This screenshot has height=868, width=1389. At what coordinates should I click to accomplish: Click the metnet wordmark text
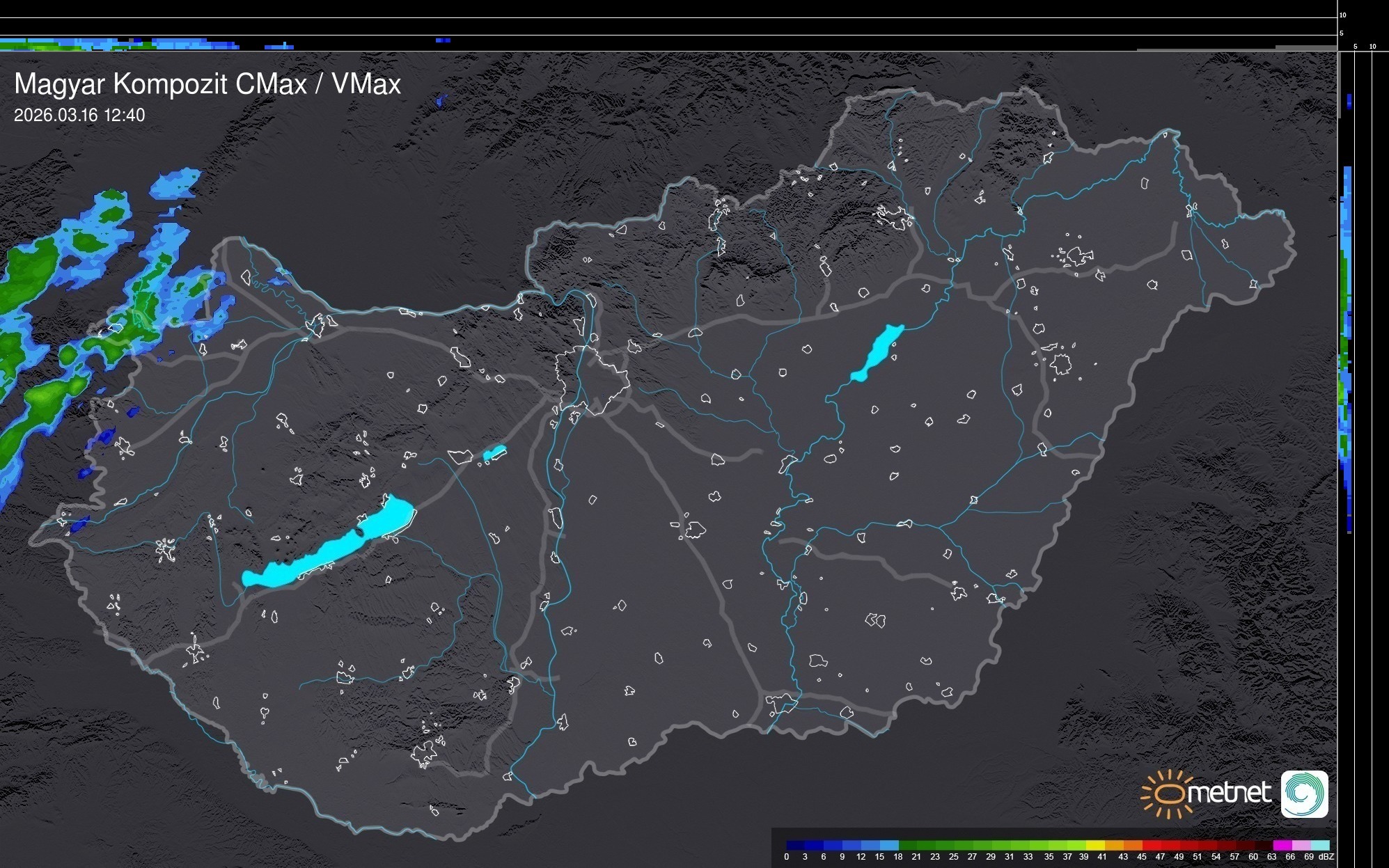click(x=1230, y=794)
